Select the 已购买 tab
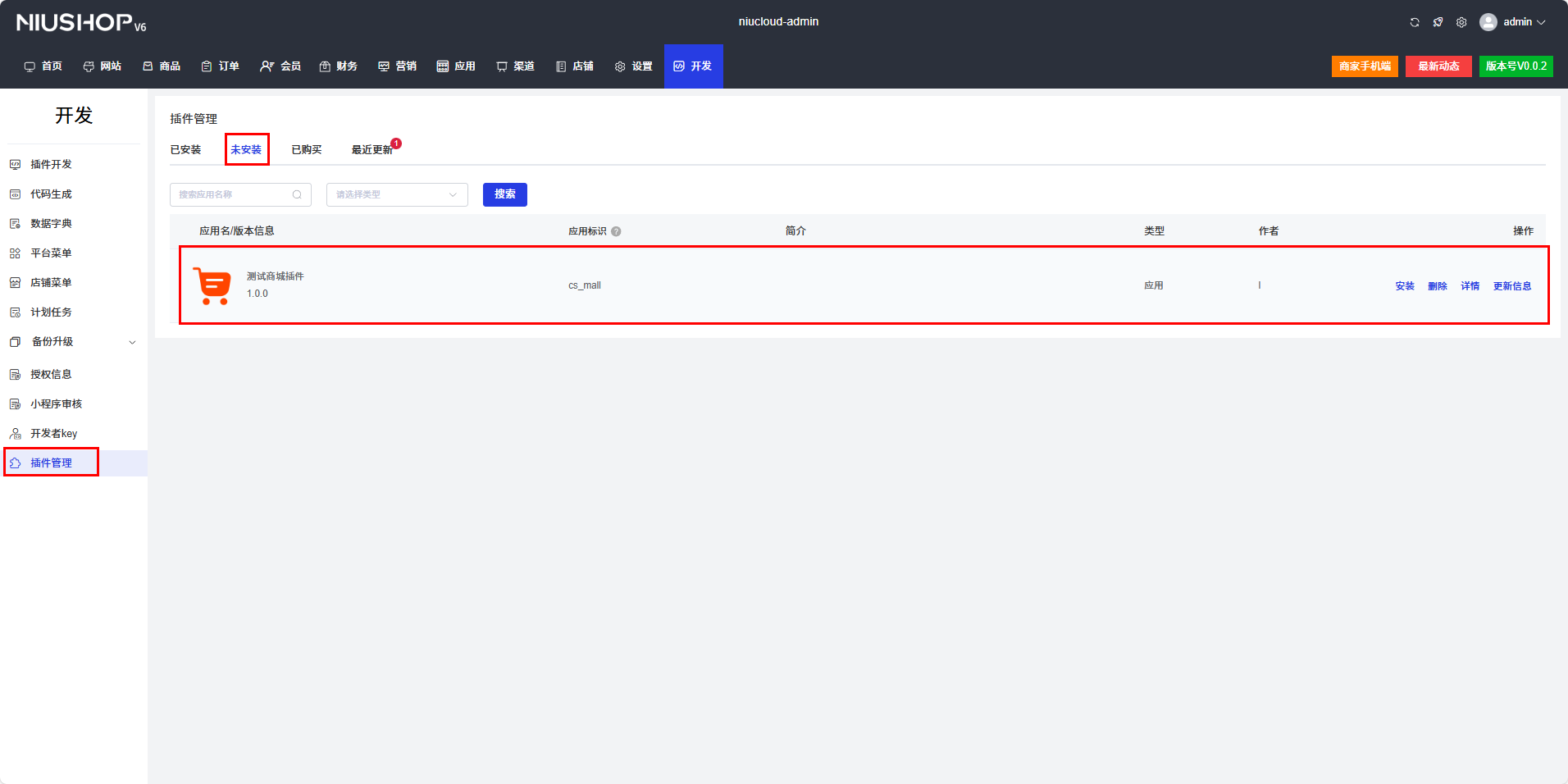Image resolution: width=1568 pixels, height=784 pixels. coord(306,149)
